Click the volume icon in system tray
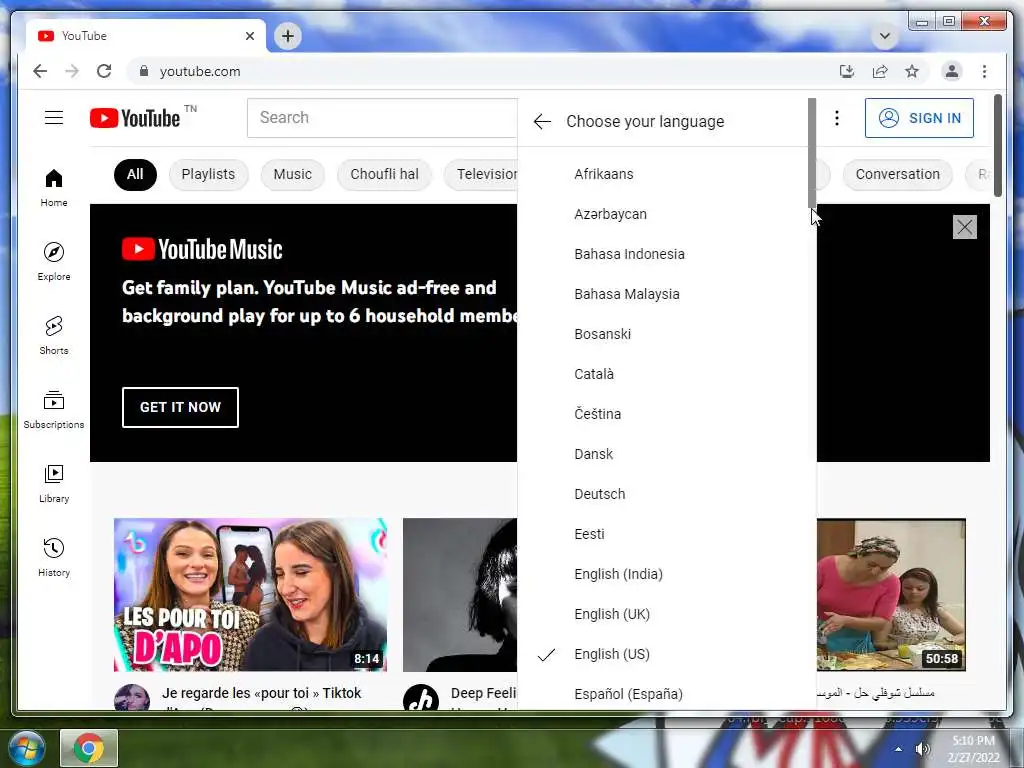The image size is (1024, 768). (x=922, y=748)
